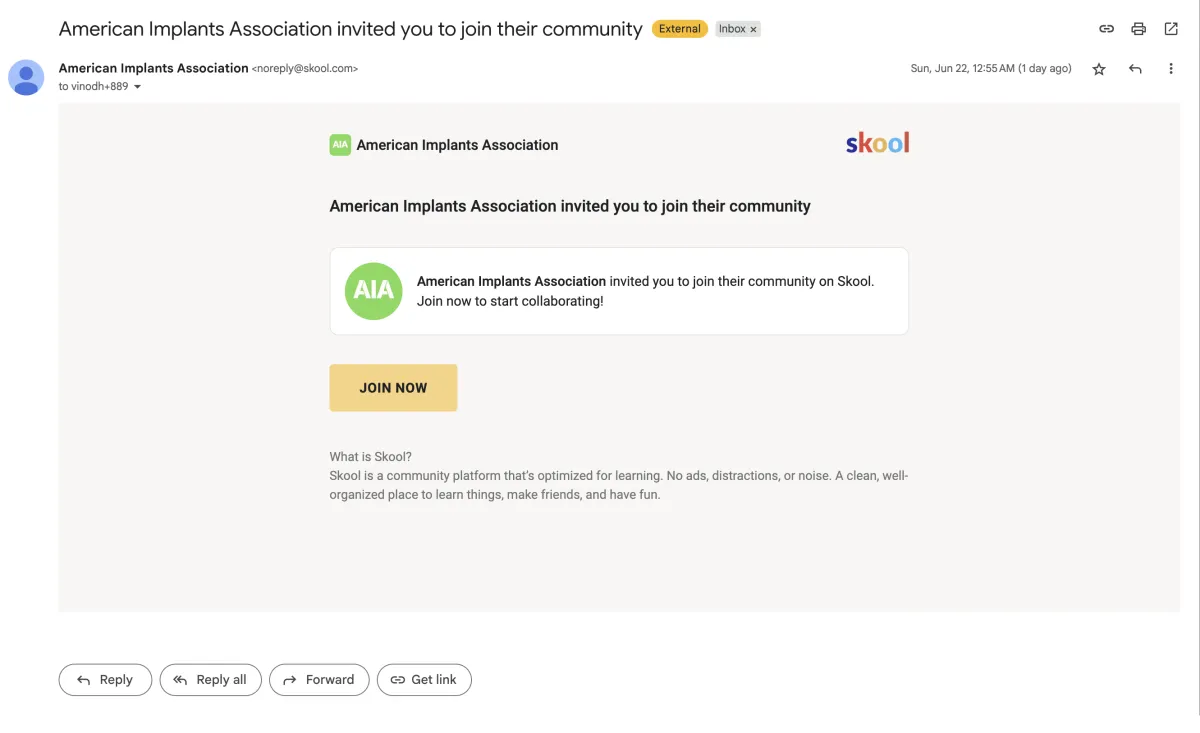The height and width of the screenshot is (733, 1200).
Task: Open email in new window icon
Action: pyautogui.click(x=1171, y=29)
